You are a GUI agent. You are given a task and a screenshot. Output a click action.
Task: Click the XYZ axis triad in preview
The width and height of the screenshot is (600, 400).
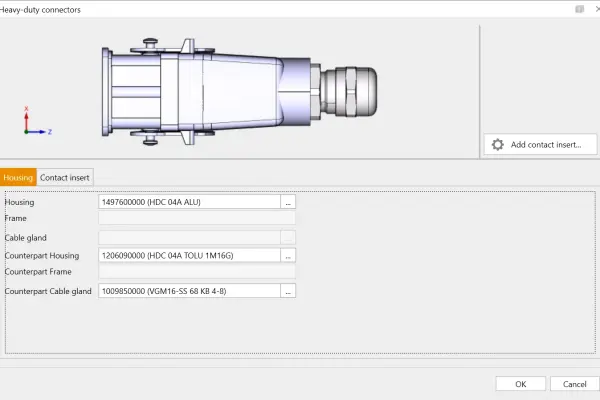coord(32,123)
